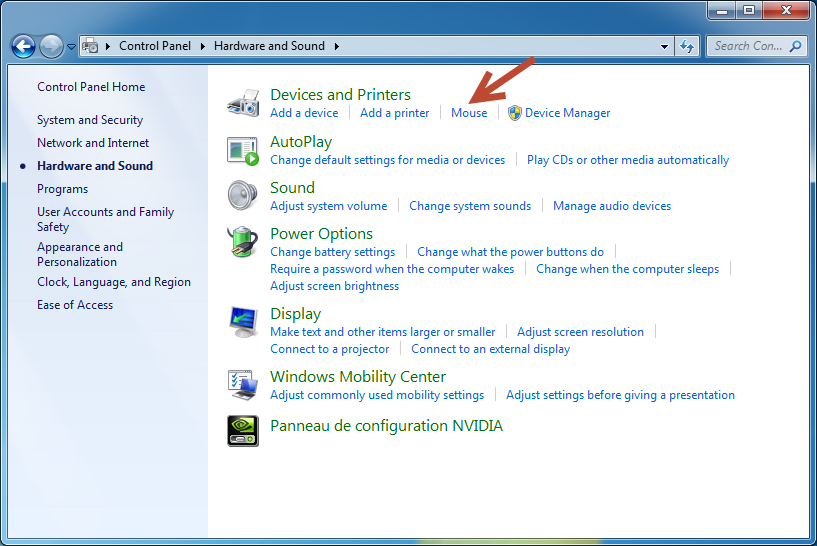
Task: Click Control Panel in the breadcrumb
Action: (155, 46)
